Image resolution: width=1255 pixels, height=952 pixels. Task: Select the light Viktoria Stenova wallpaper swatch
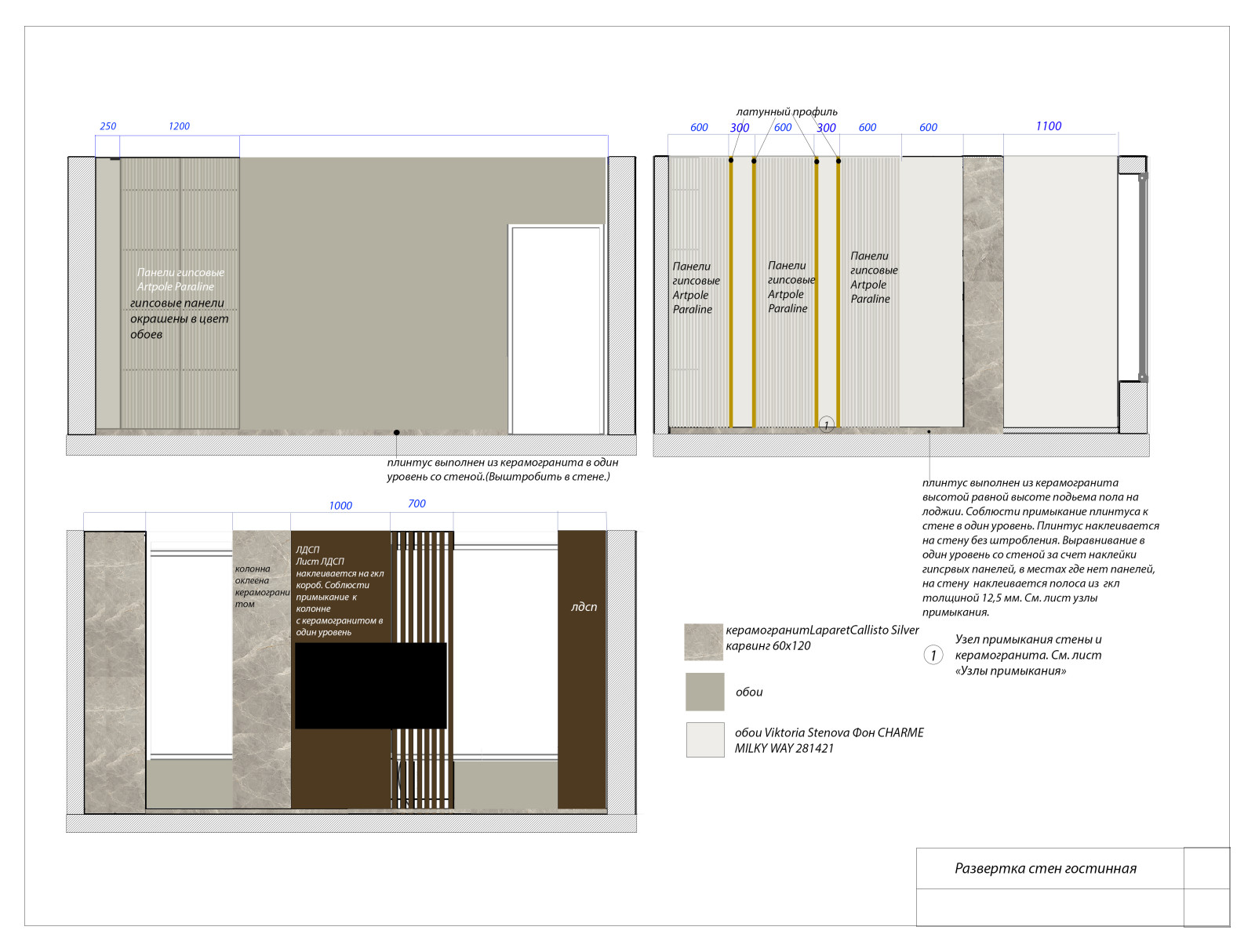coord(704,739)
